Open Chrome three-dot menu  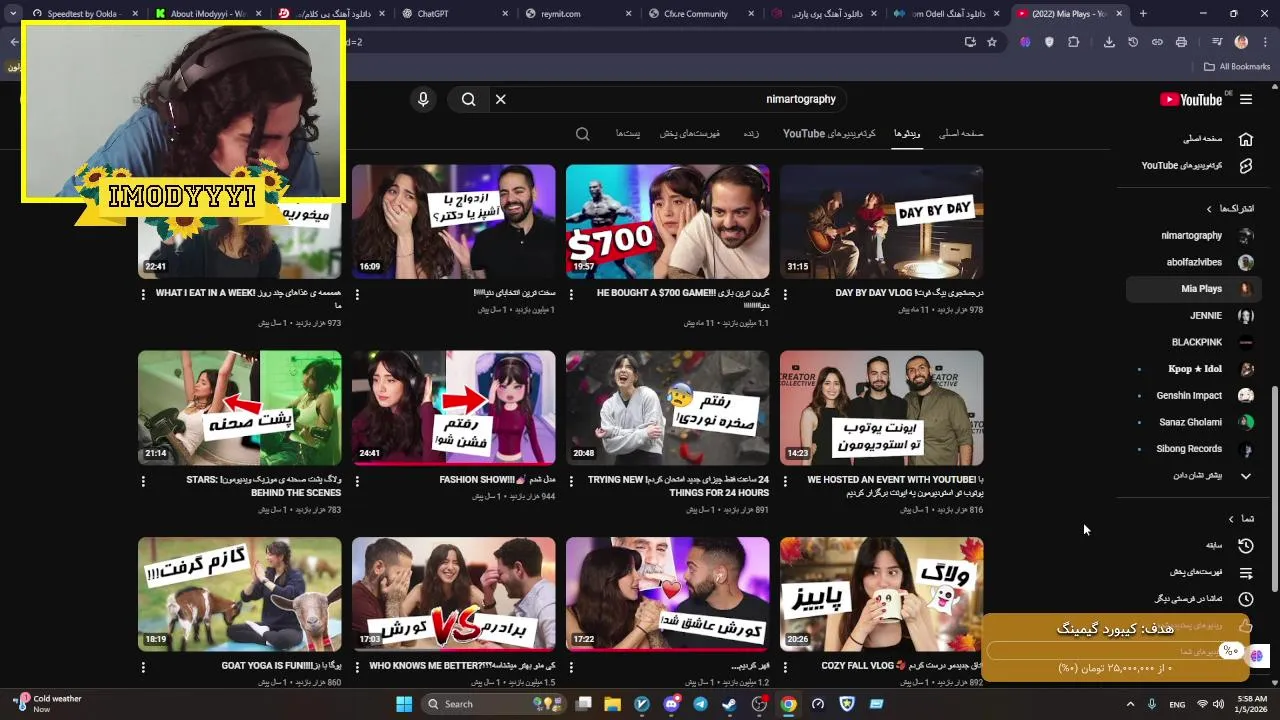(1264, 42)
